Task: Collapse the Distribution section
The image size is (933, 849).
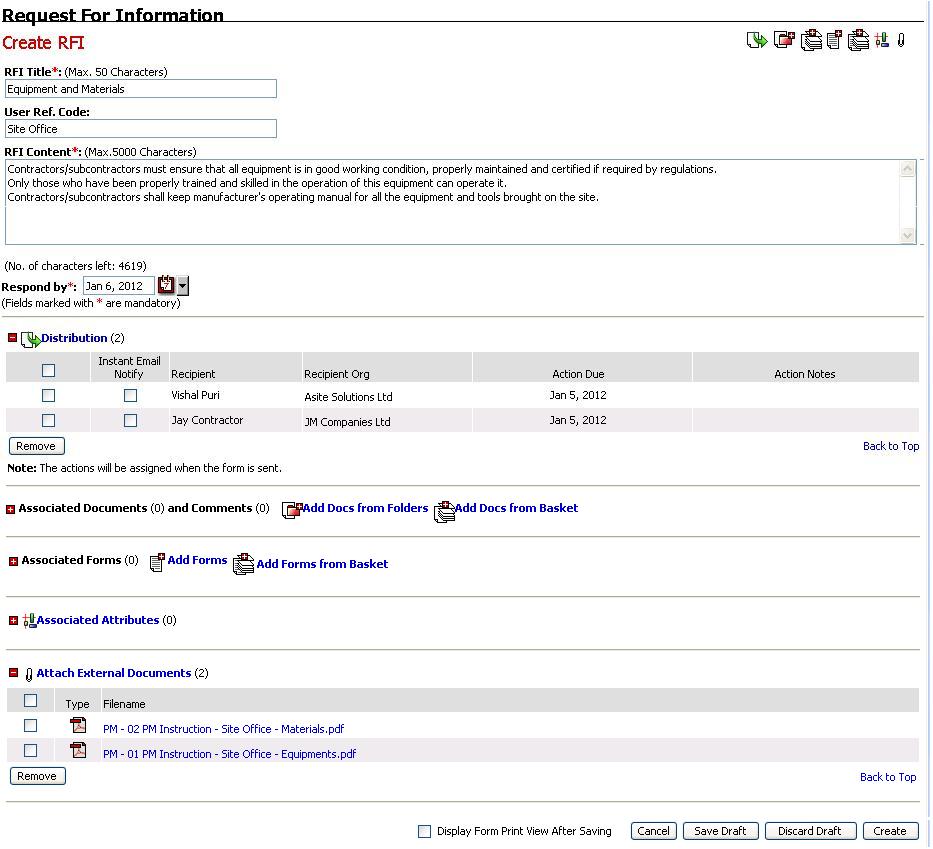Action: pos(12,338)
